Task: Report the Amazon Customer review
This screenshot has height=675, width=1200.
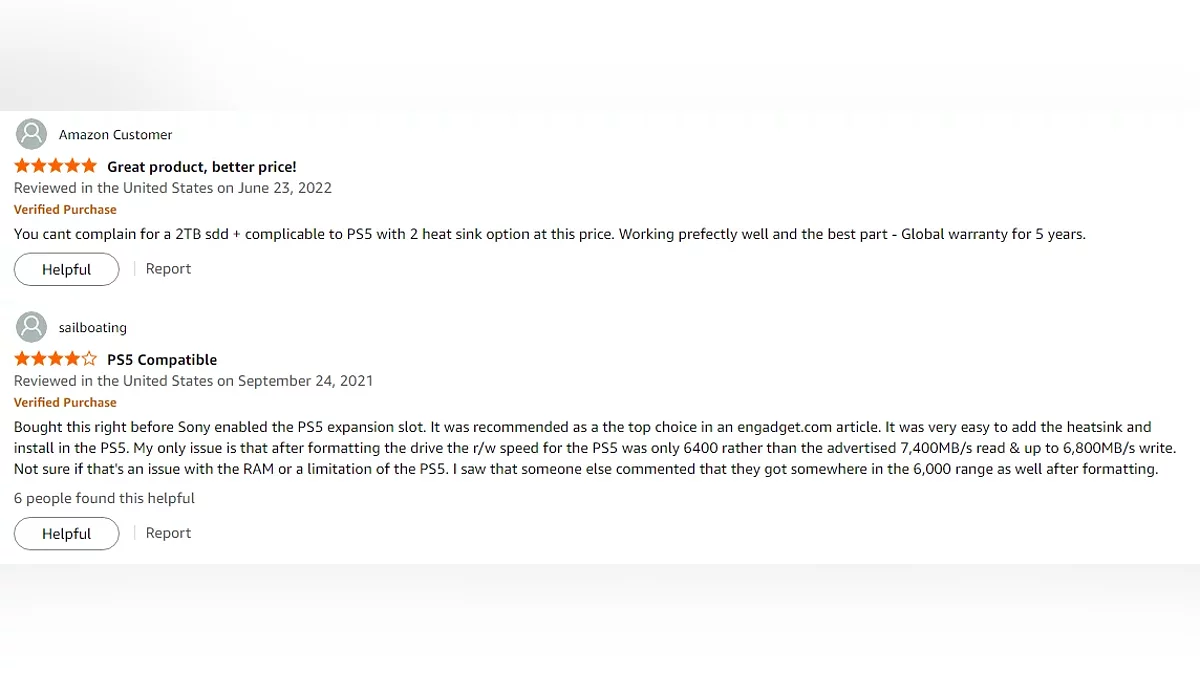Action: click(x=168, y=269)
